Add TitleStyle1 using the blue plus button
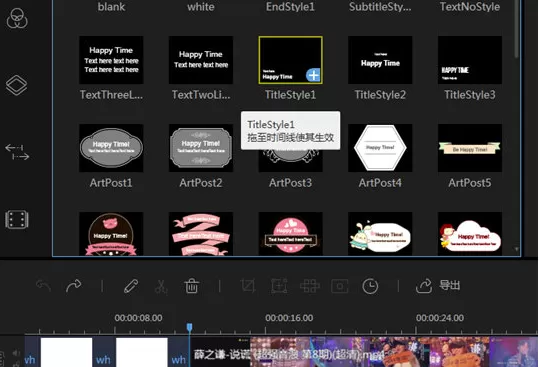Viewport: 539px width, 367px height. coord(313,75)
